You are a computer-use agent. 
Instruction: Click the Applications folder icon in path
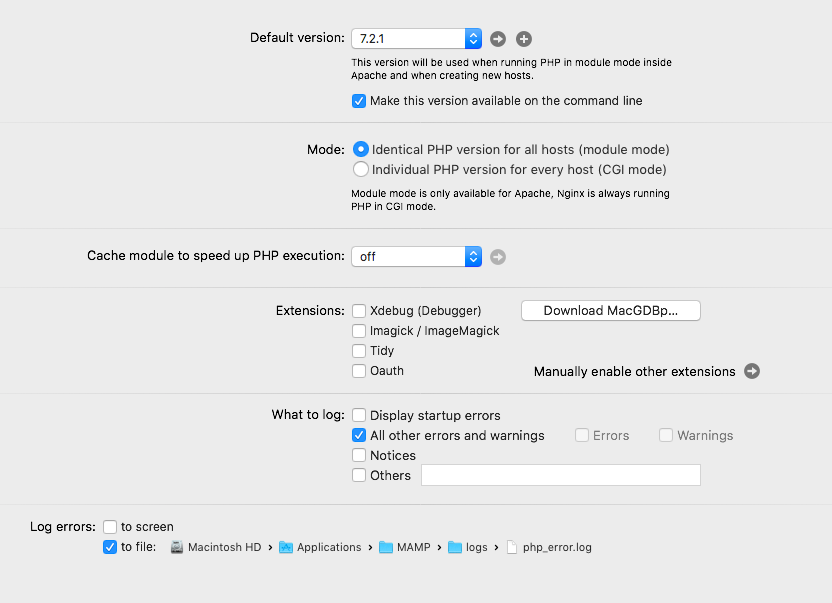286,547
